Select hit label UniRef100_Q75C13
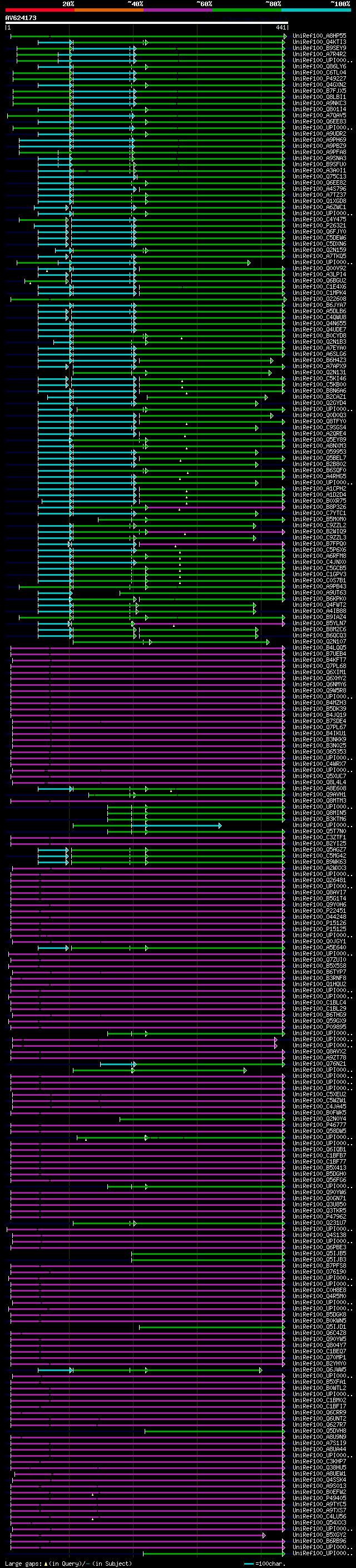This screenshot has height=1568, width=356. (319, 176)
